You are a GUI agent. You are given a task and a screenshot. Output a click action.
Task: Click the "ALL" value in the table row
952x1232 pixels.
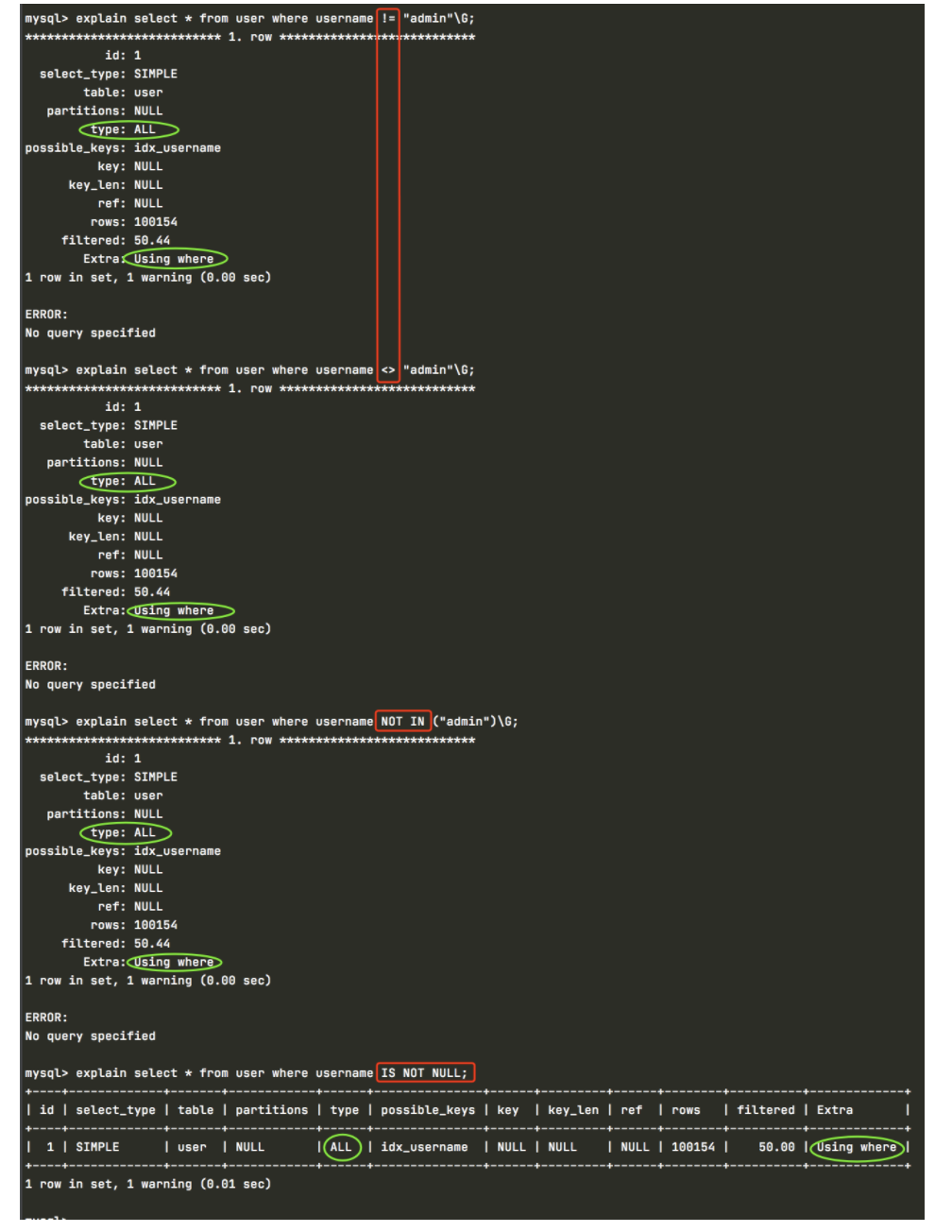tap(341, 1147)
